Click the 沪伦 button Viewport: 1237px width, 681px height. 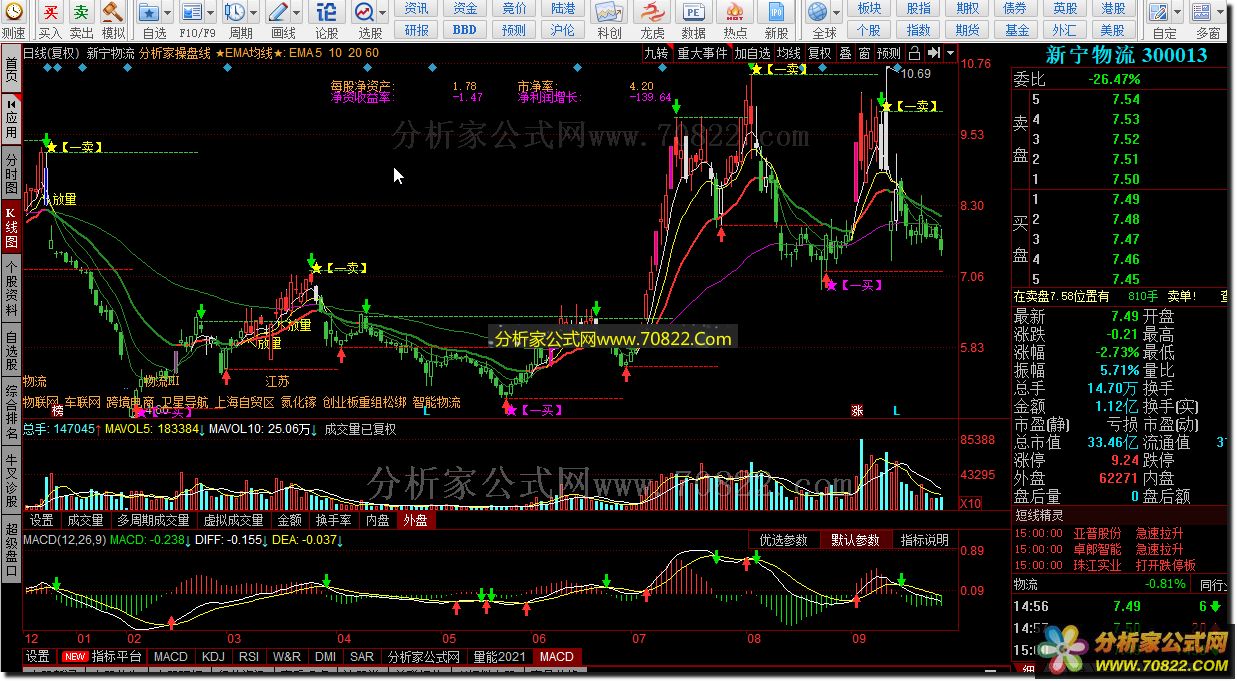click(x=563, y=30)
